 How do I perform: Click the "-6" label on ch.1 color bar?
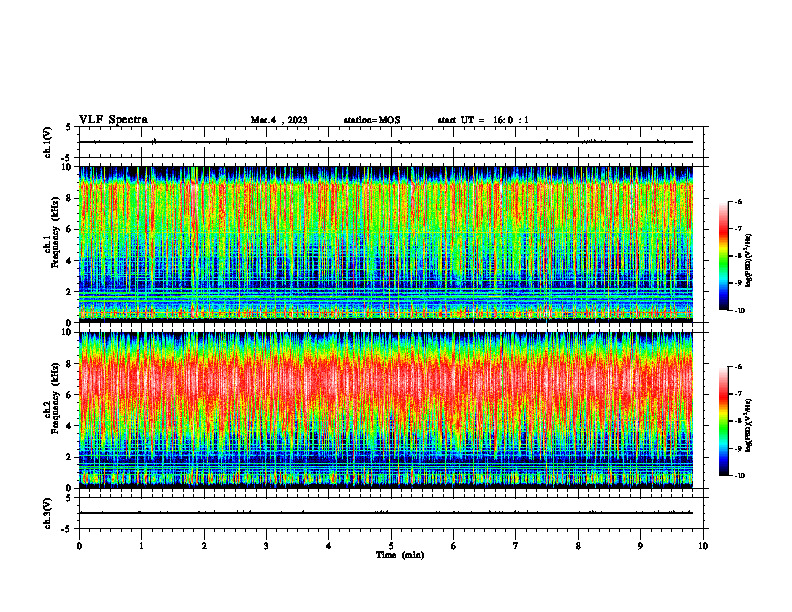(738, 201)
